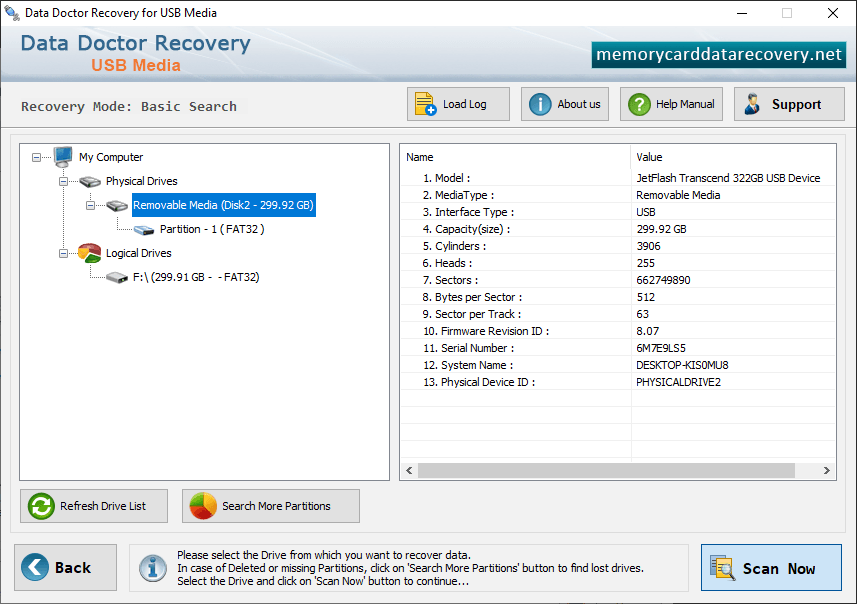The image size is (857, 604).
Task: Click the details list horizontal scrollbar thumb
Action: 606,470
